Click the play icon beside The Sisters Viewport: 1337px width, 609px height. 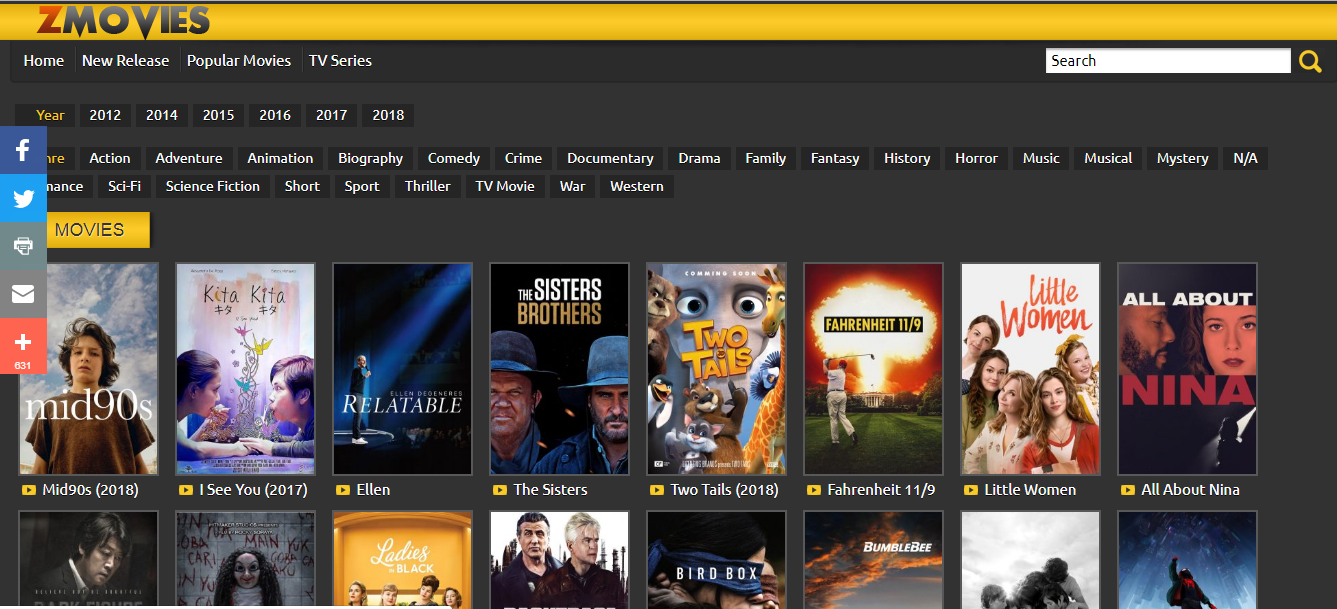500,490
